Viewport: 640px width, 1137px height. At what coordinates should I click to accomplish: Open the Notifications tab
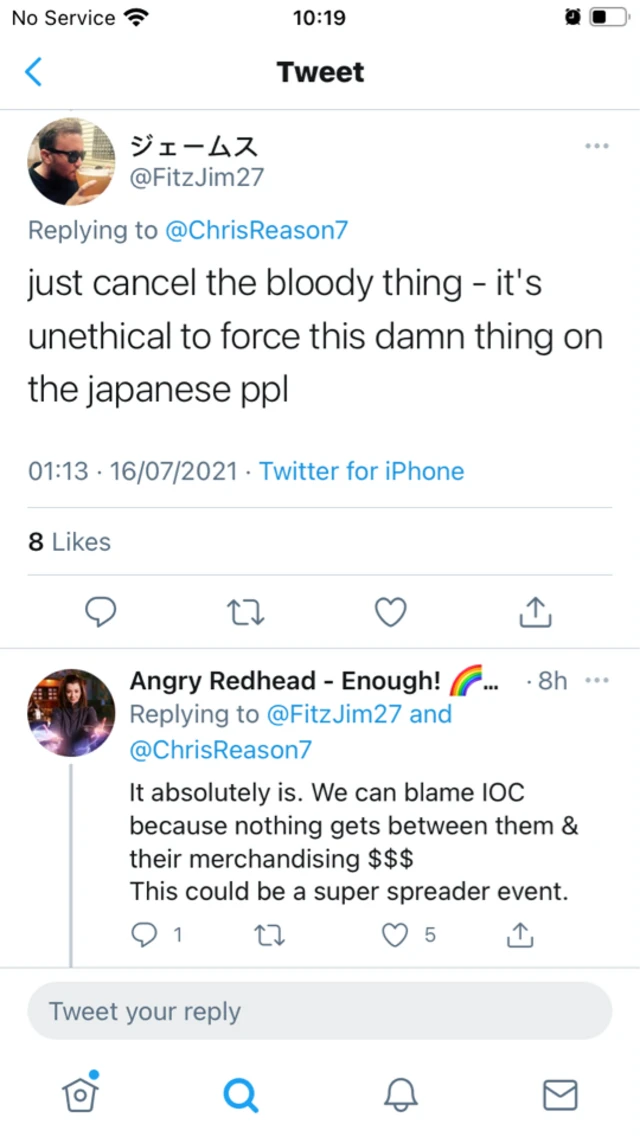(400, 1095)
